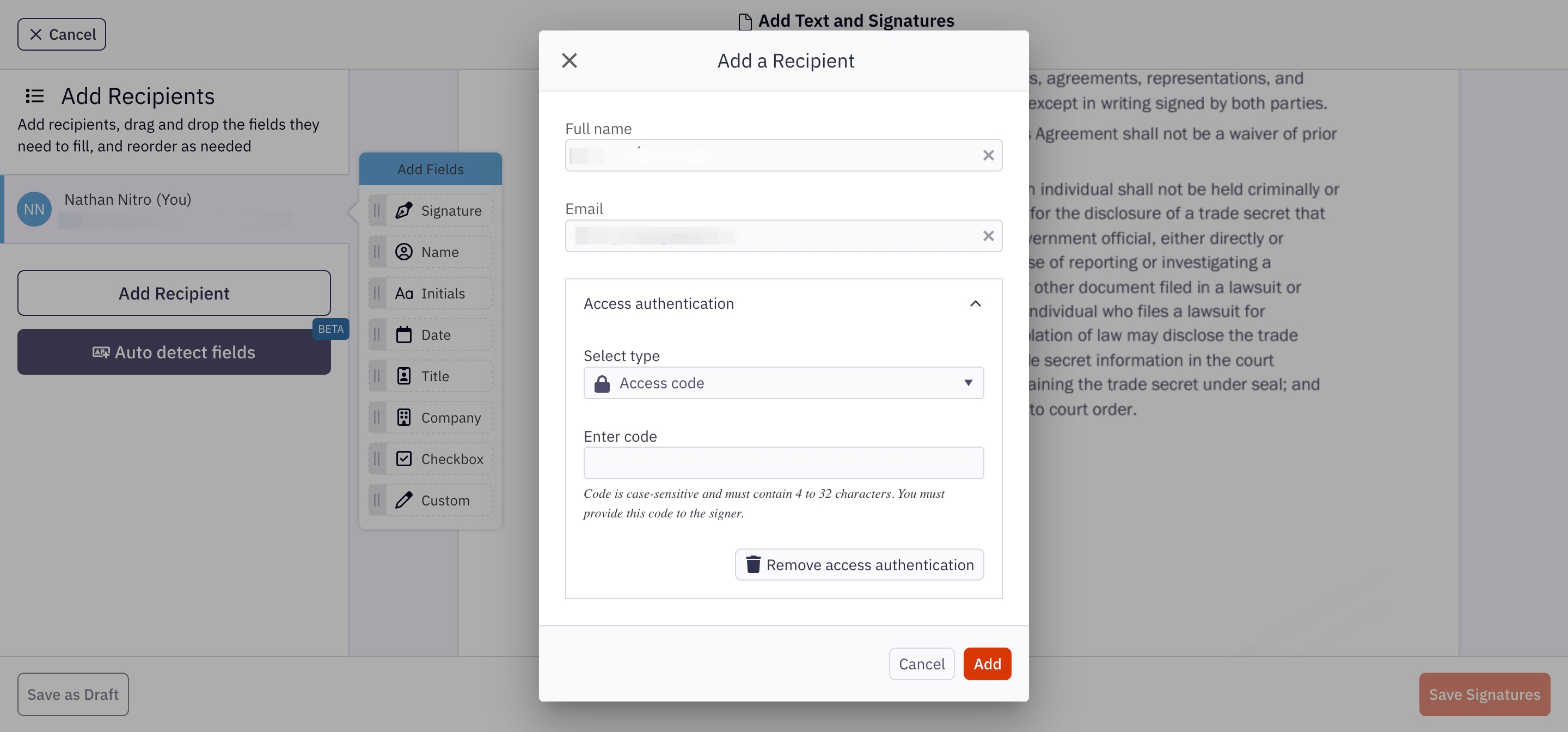This screenshot has width=1568, height=732.
Task: Select the Company field icon
Action: [404, 417]
